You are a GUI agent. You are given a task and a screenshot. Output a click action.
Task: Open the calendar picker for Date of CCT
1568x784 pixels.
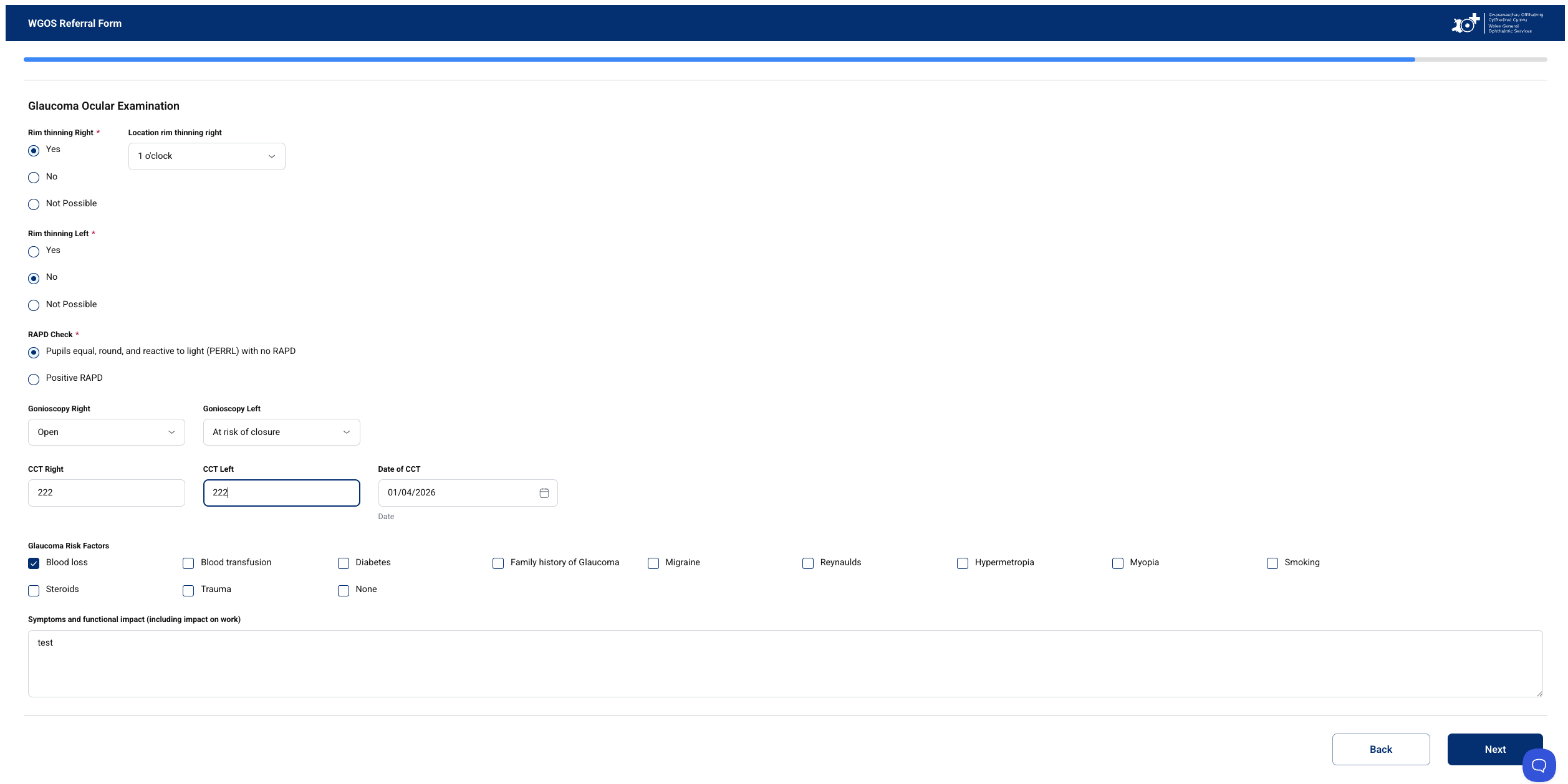[544, 493]
